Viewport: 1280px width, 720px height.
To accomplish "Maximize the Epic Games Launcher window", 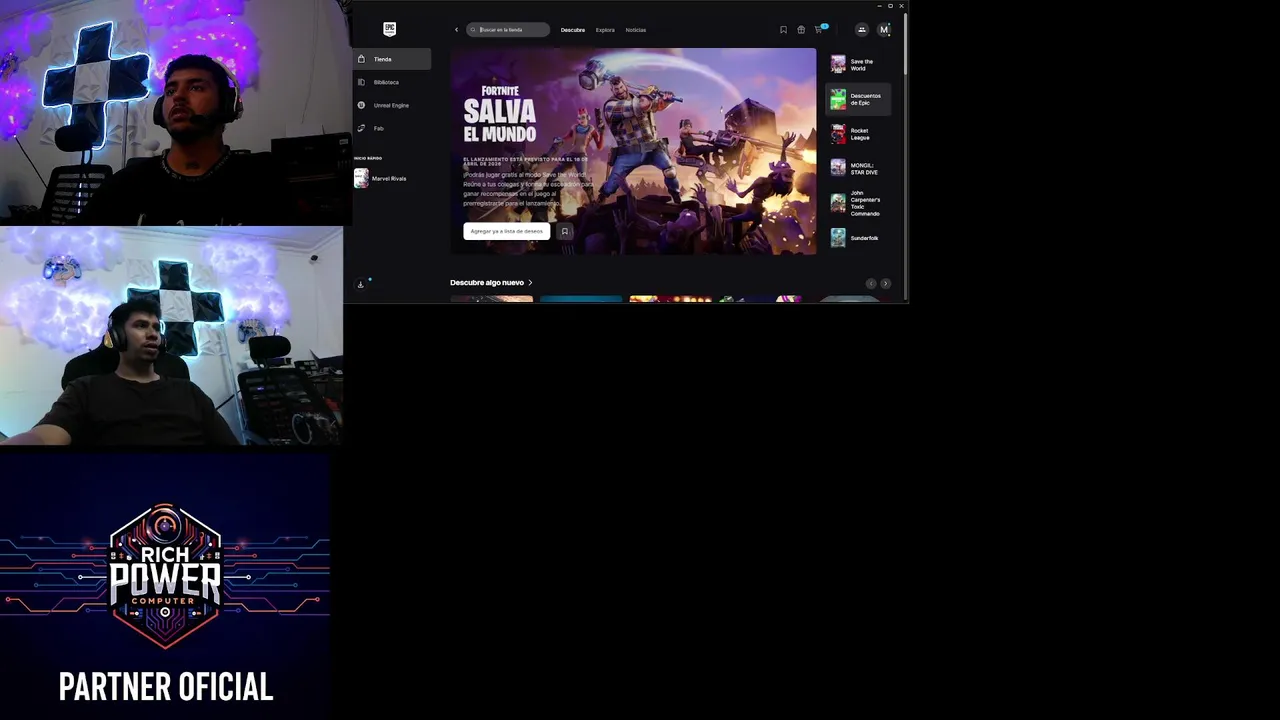I will [890, 6].
